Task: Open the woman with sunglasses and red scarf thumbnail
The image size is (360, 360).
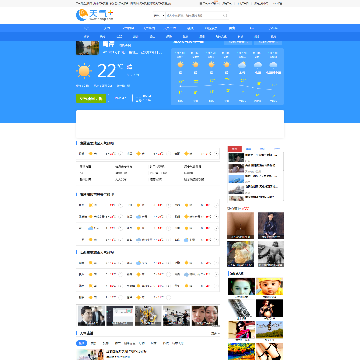Action: point(241,330)
